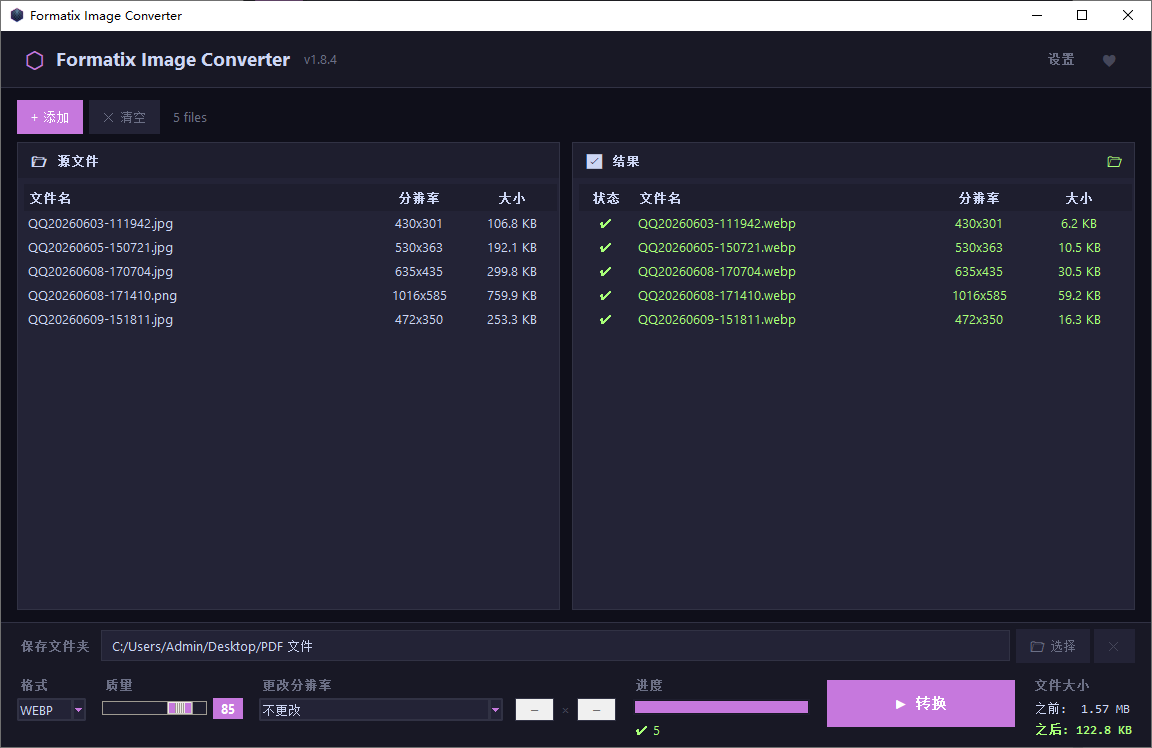Select result QQ20260608-171410.webp
Viewport: 1152px width, 748px height.
coord(853,295)
